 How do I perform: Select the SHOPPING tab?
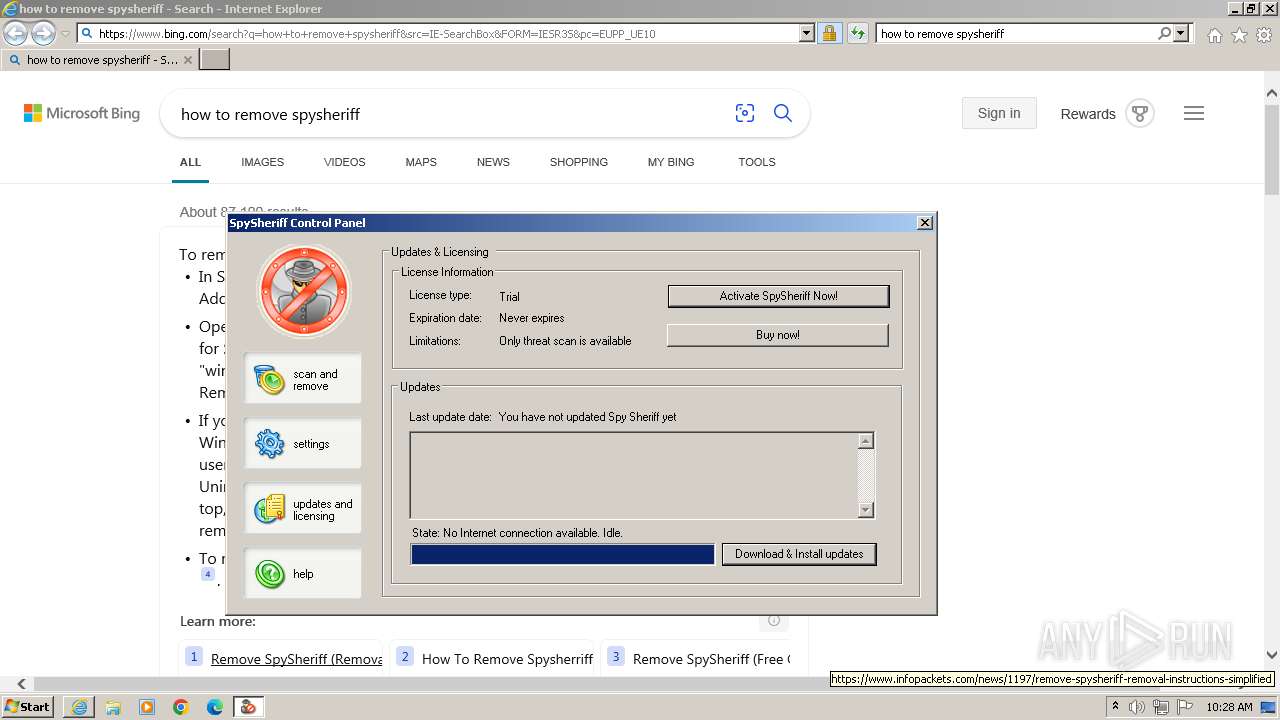click(579, 162)
